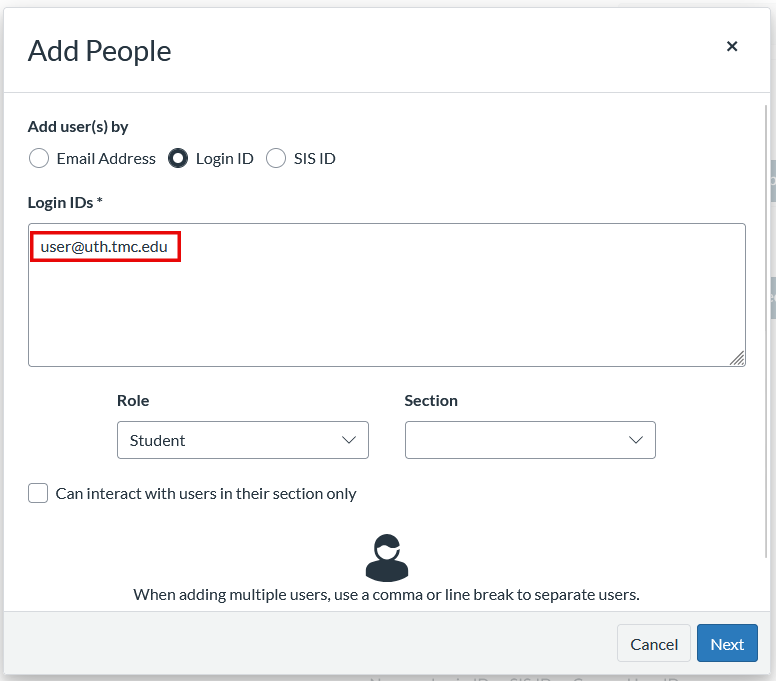Close the Add People dialog
Screen dimensions: 776x681
tap(731, 47)
